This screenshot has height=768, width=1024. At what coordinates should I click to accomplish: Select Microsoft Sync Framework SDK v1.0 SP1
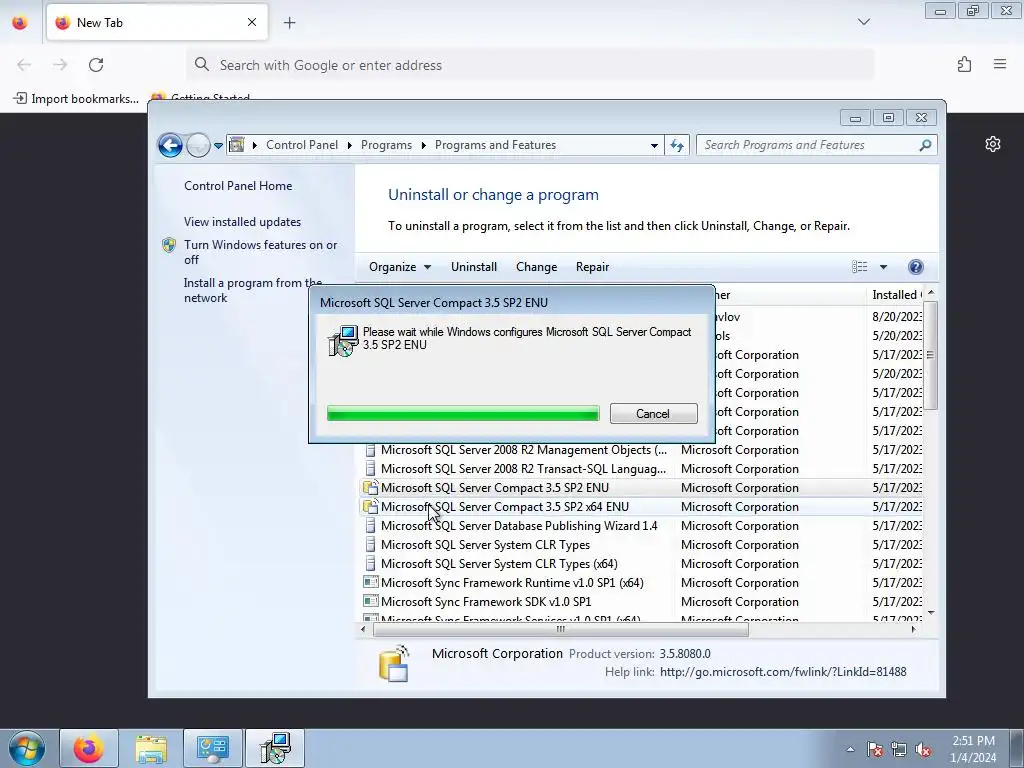point(641,601)
